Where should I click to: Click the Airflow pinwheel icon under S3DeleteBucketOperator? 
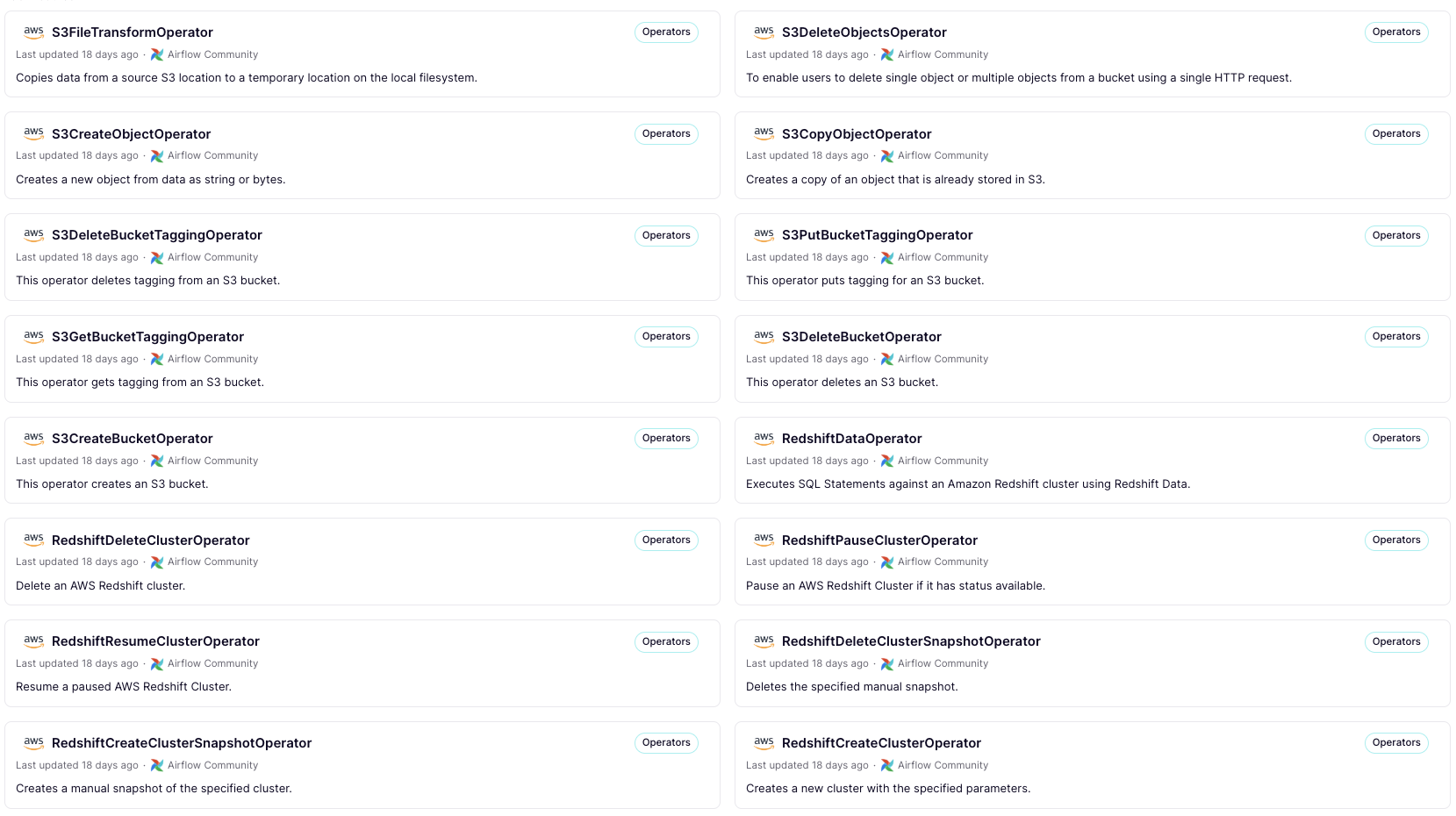[x=887, y=359]
